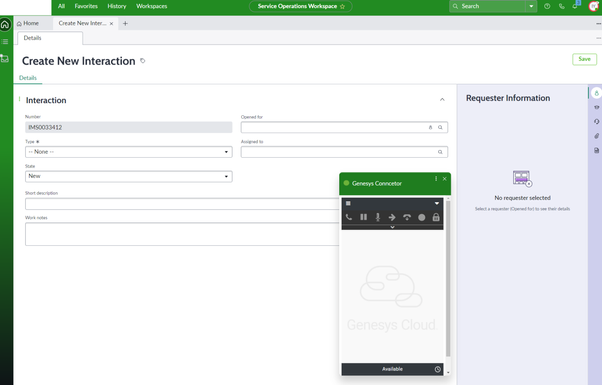Switch to the Home tab
This screenshot has width=602, height=385.
pyautogui.click(x=28, y=23)
